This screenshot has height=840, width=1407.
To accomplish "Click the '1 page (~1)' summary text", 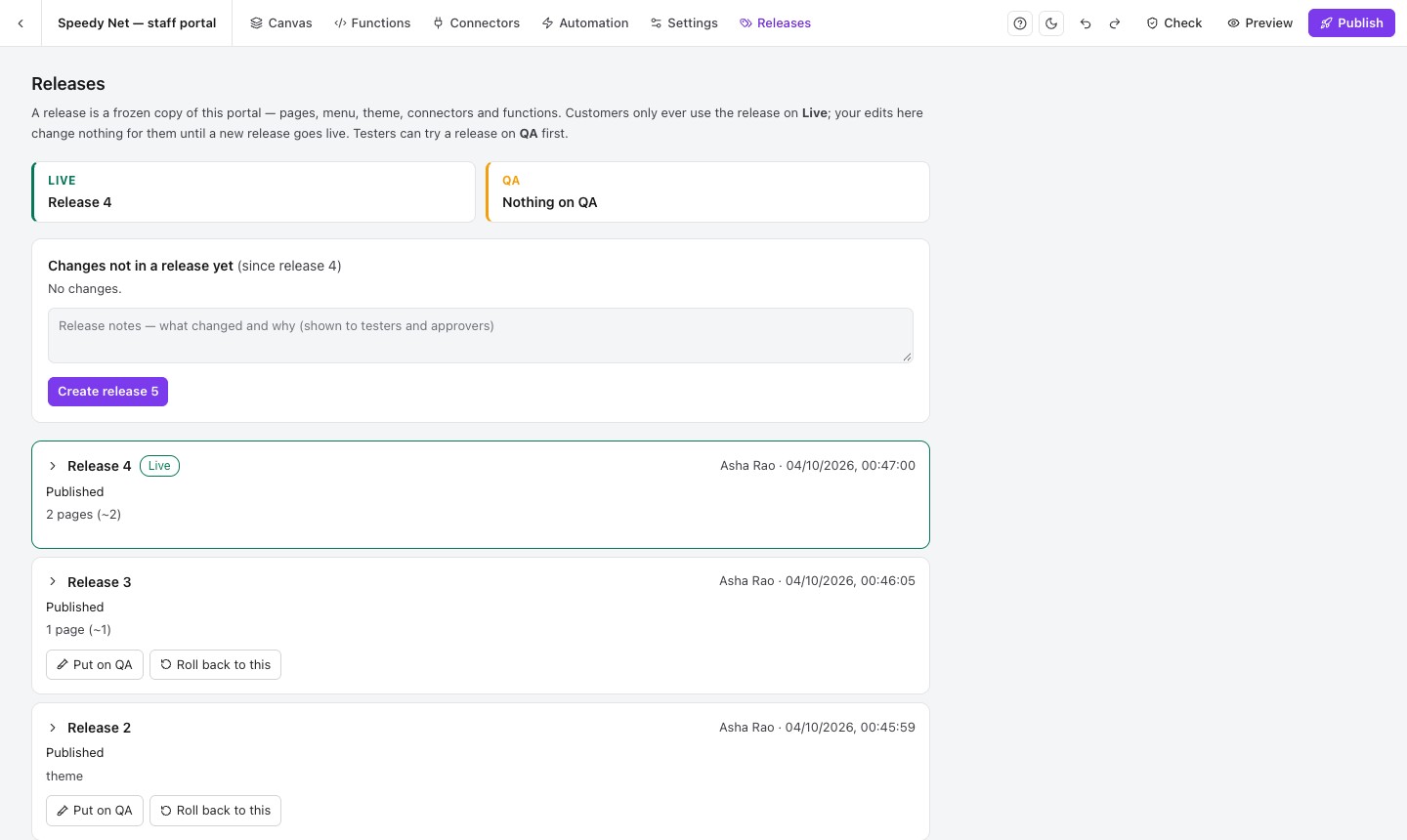I will pyautogui.click(x=78, y=630).
